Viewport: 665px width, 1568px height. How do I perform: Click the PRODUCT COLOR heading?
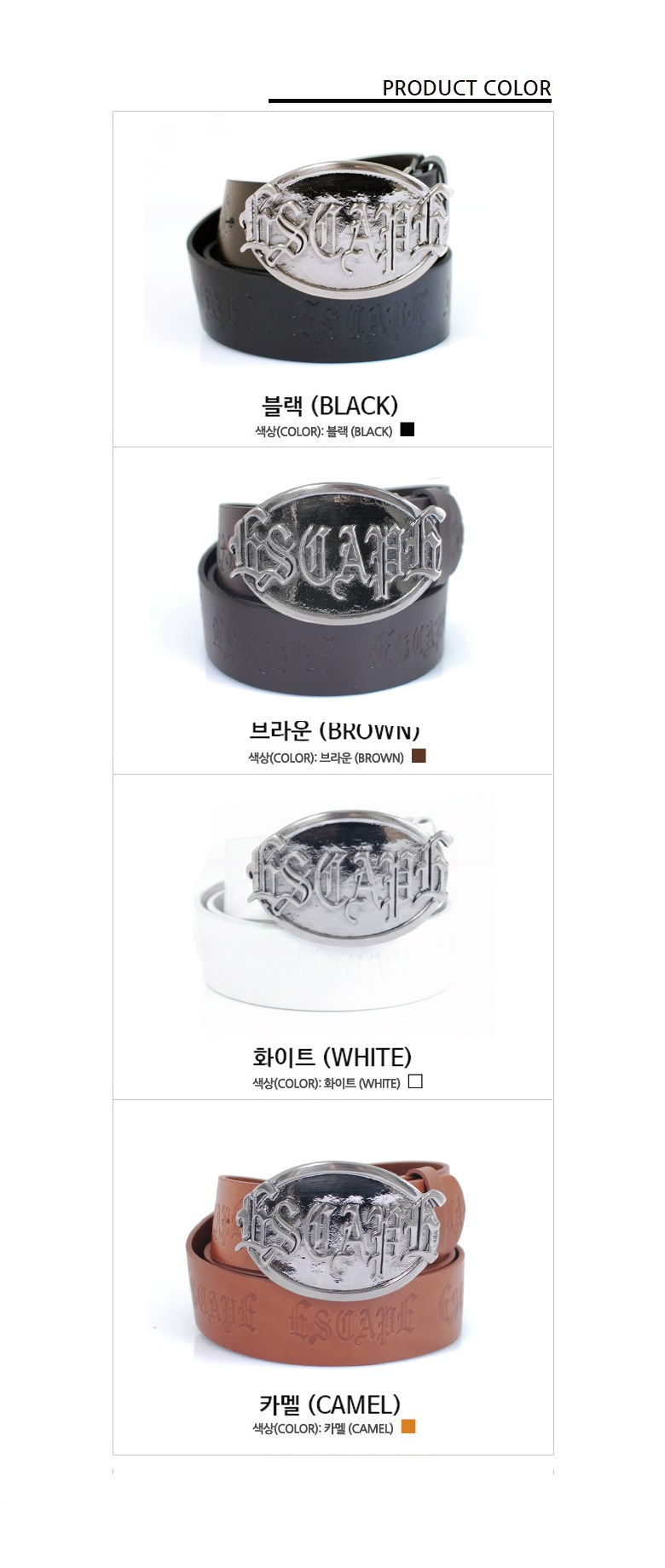[x=466, y=88]
